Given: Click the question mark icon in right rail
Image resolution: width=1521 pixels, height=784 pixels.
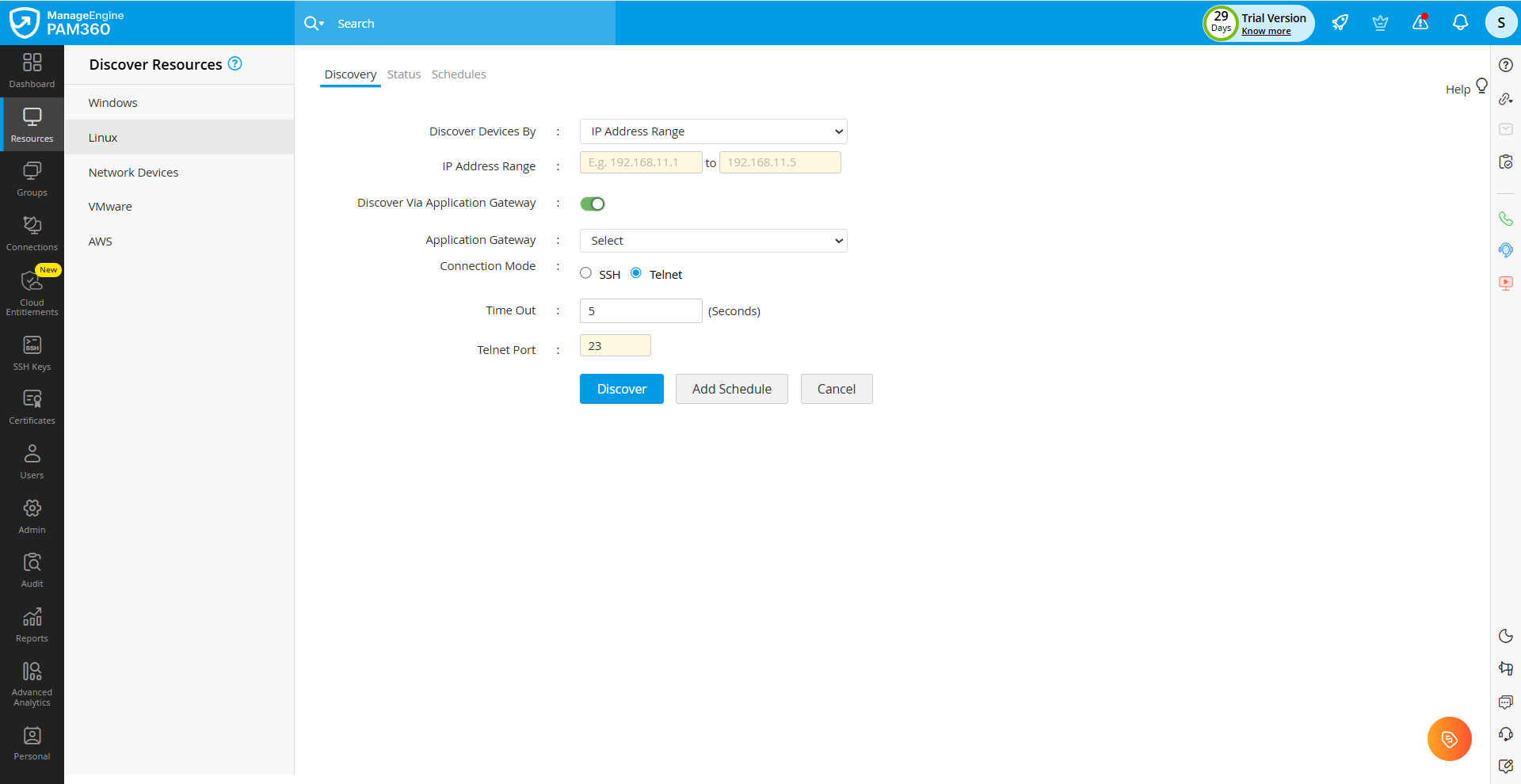Looking at the screenshot, I should [1506, 65].
